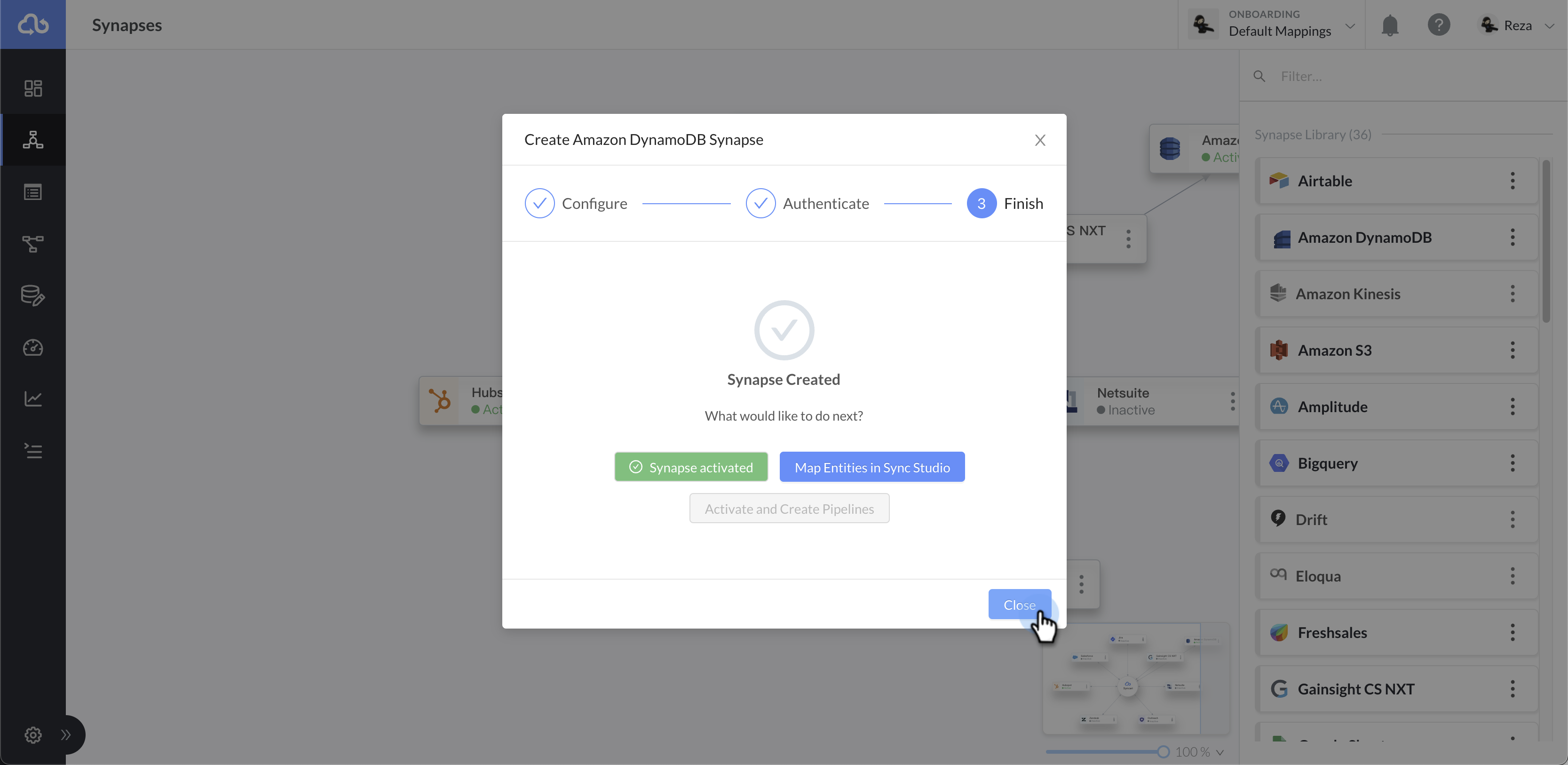Open Amazon Kinesis three-dot menu
This screenshot has height=765, width=1568.
pos(1512,294)
